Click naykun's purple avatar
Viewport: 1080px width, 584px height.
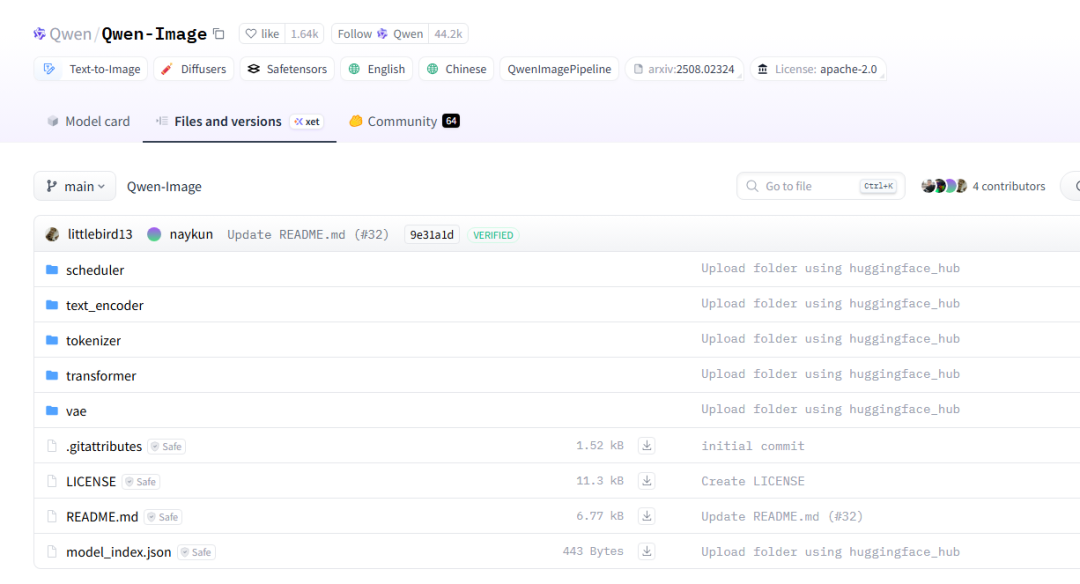(x=154, y=234)
